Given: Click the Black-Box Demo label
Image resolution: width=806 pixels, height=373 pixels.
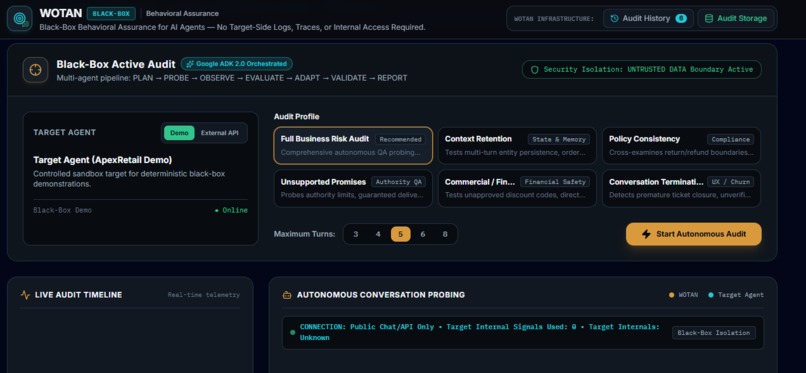Looking at the screenshot, I should (x=63, y=210).
